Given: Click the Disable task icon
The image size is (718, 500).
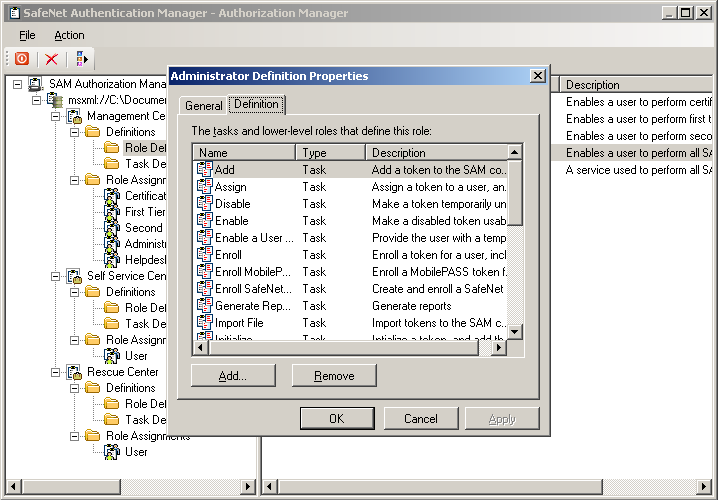Looking at the screenshot, I should coord(204,203).
